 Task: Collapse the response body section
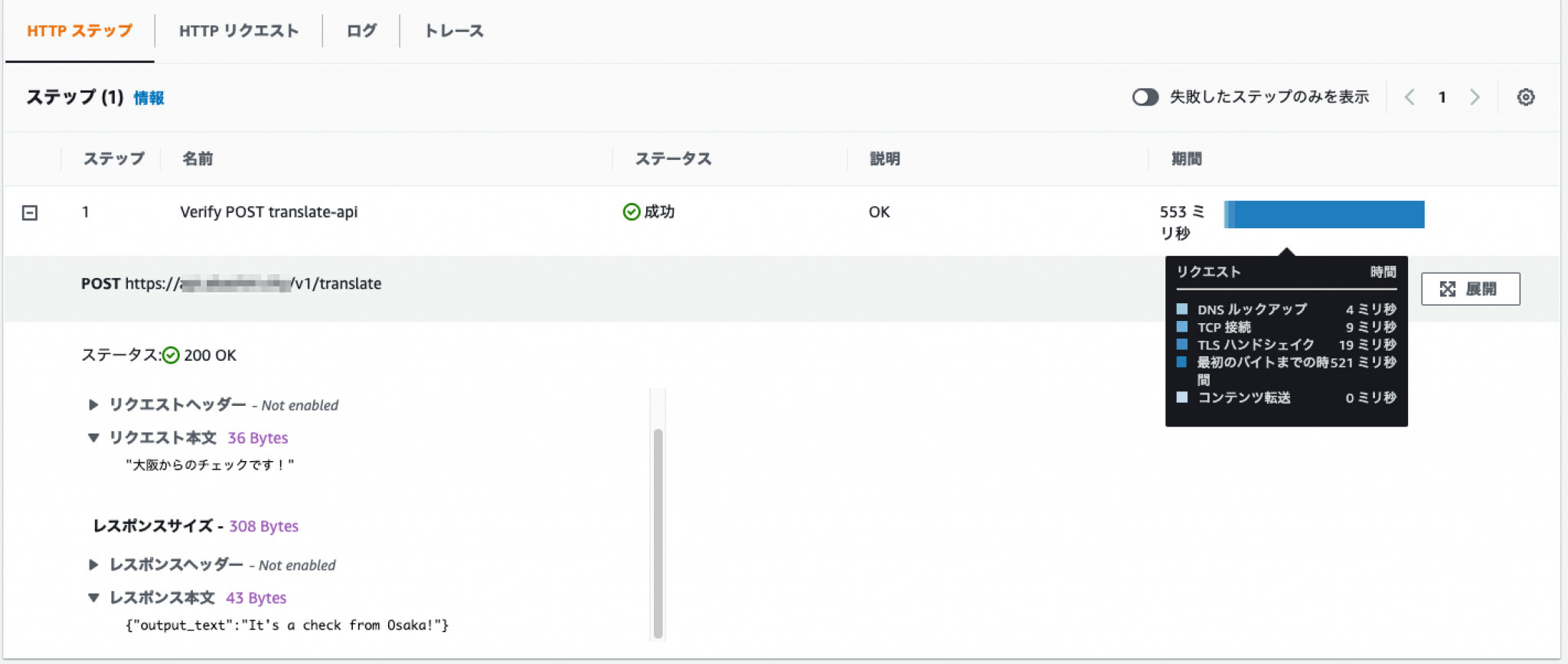93,598
